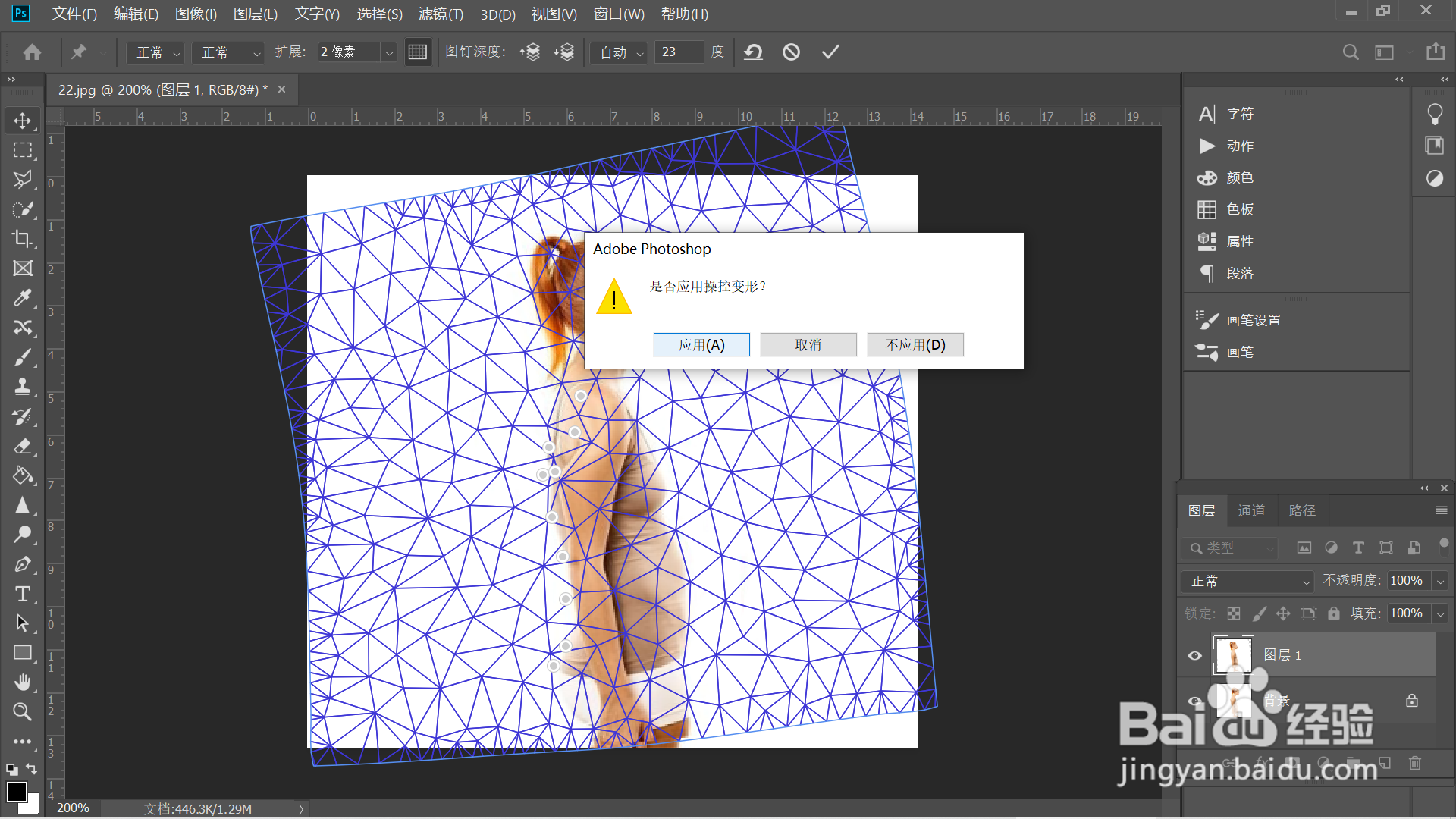This screenshot has height=819, width=1456.
Task: Open the 文件(F) menu
Action: [74, 14]
